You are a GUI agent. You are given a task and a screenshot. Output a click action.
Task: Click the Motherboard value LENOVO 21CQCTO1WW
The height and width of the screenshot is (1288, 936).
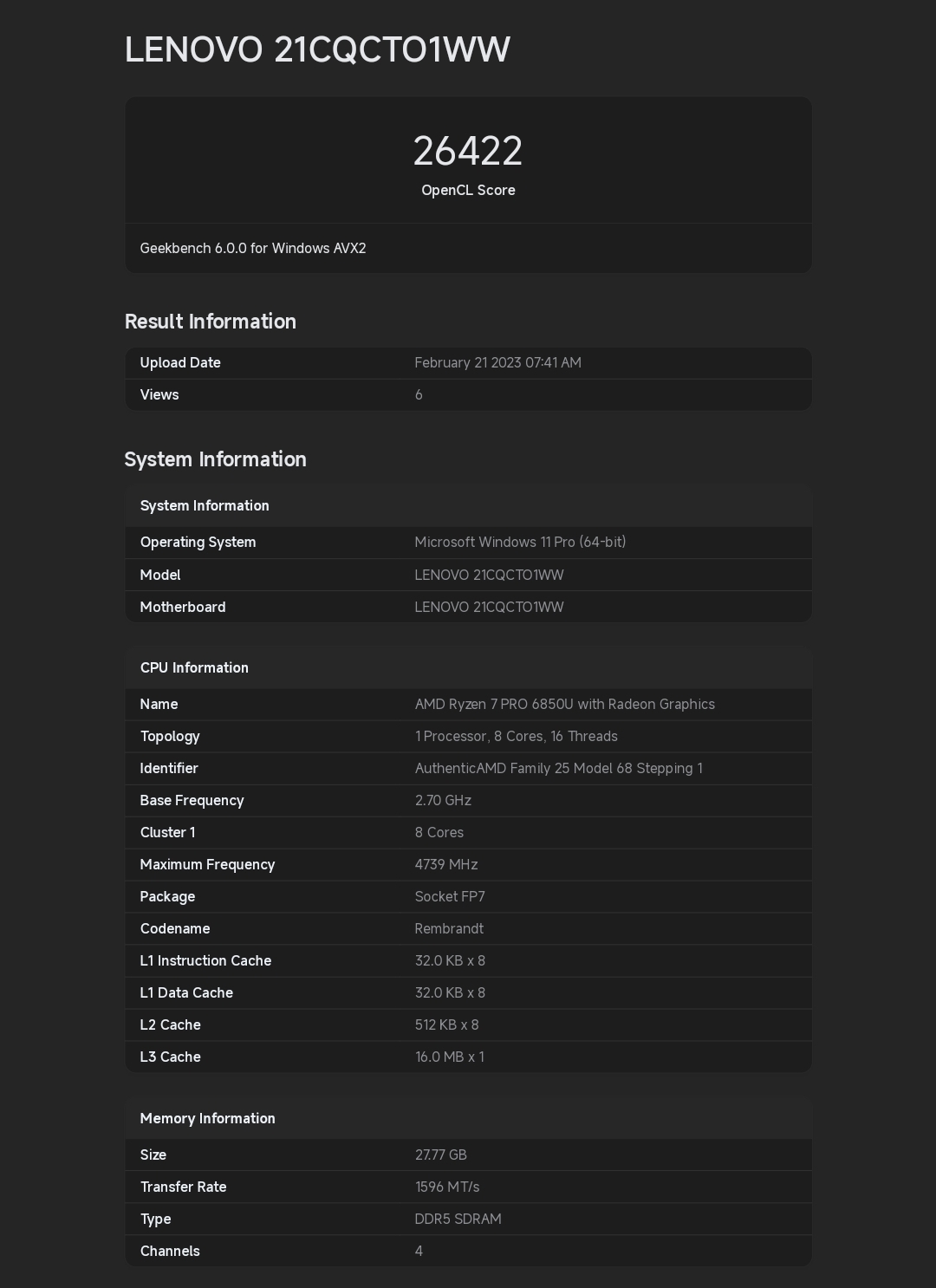tap(489, 607)
